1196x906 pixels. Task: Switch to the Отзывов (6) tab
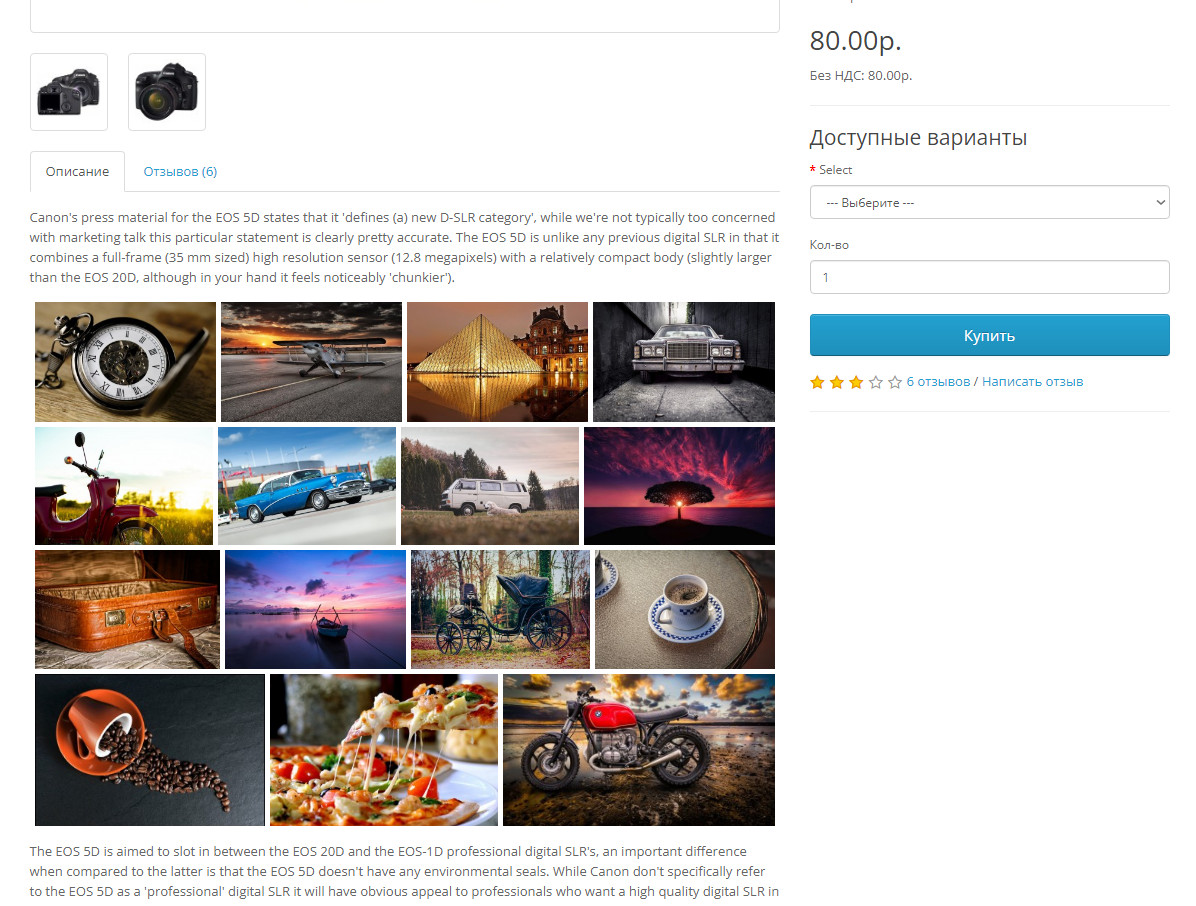click(180, 172)
